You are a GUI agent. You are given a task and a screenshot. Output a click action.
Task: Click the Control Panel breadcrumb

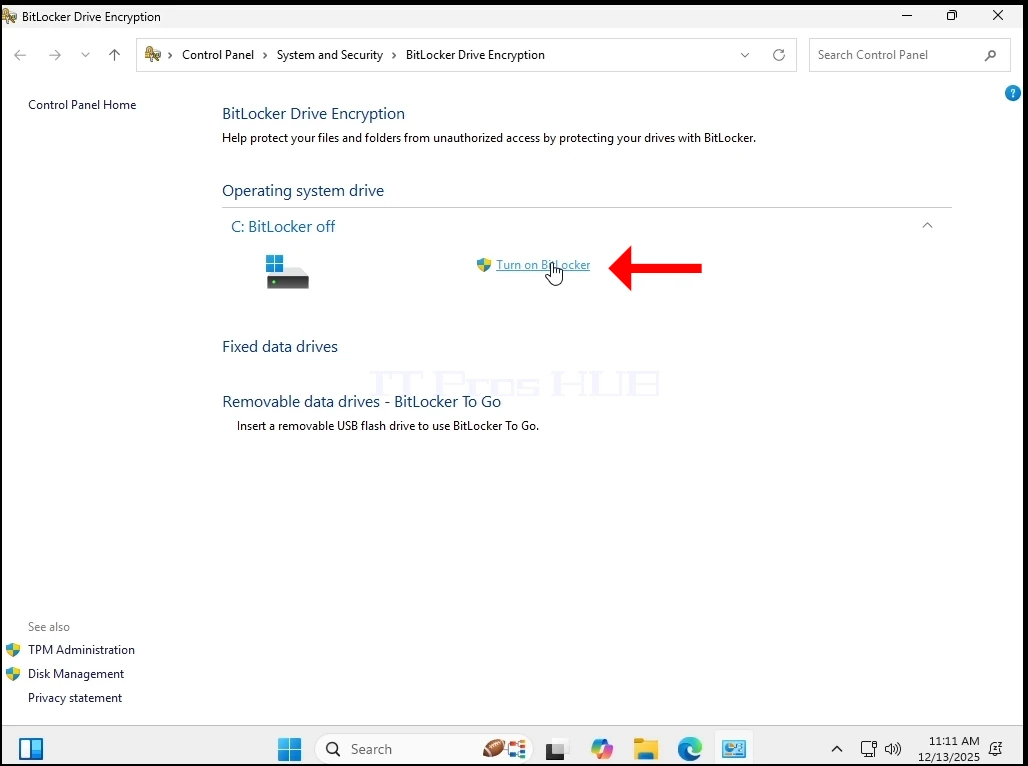tap(218, 55)
